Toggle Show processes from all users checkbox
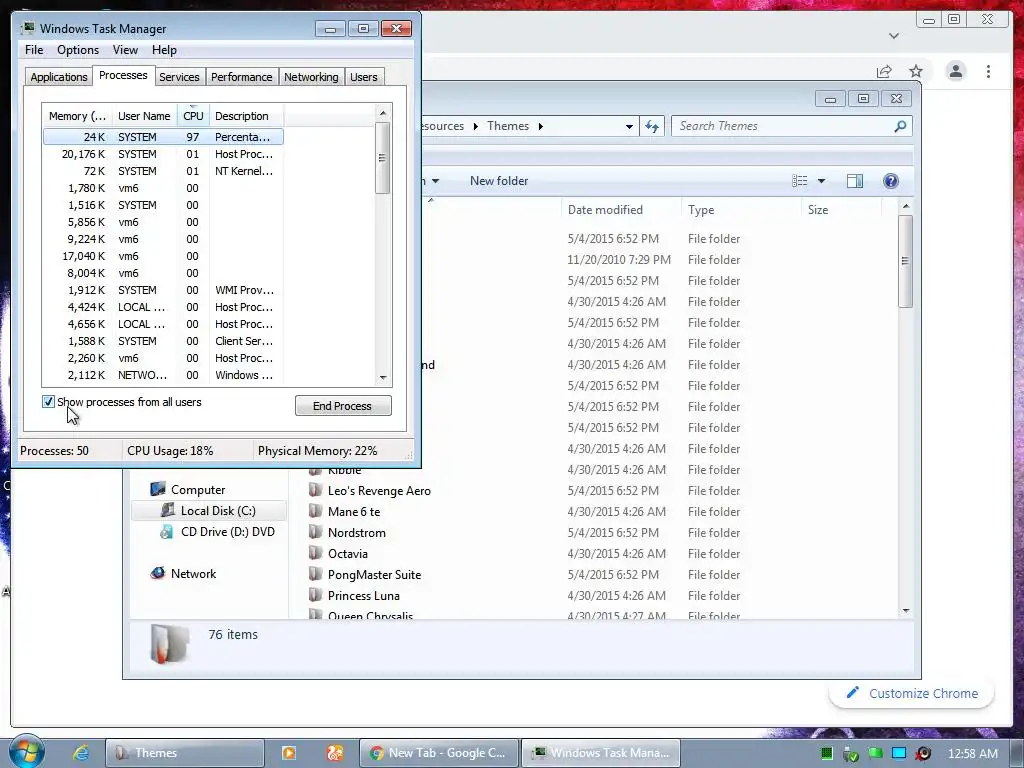Viewport: 1024px width, 768px height. (x=48, y=402)
